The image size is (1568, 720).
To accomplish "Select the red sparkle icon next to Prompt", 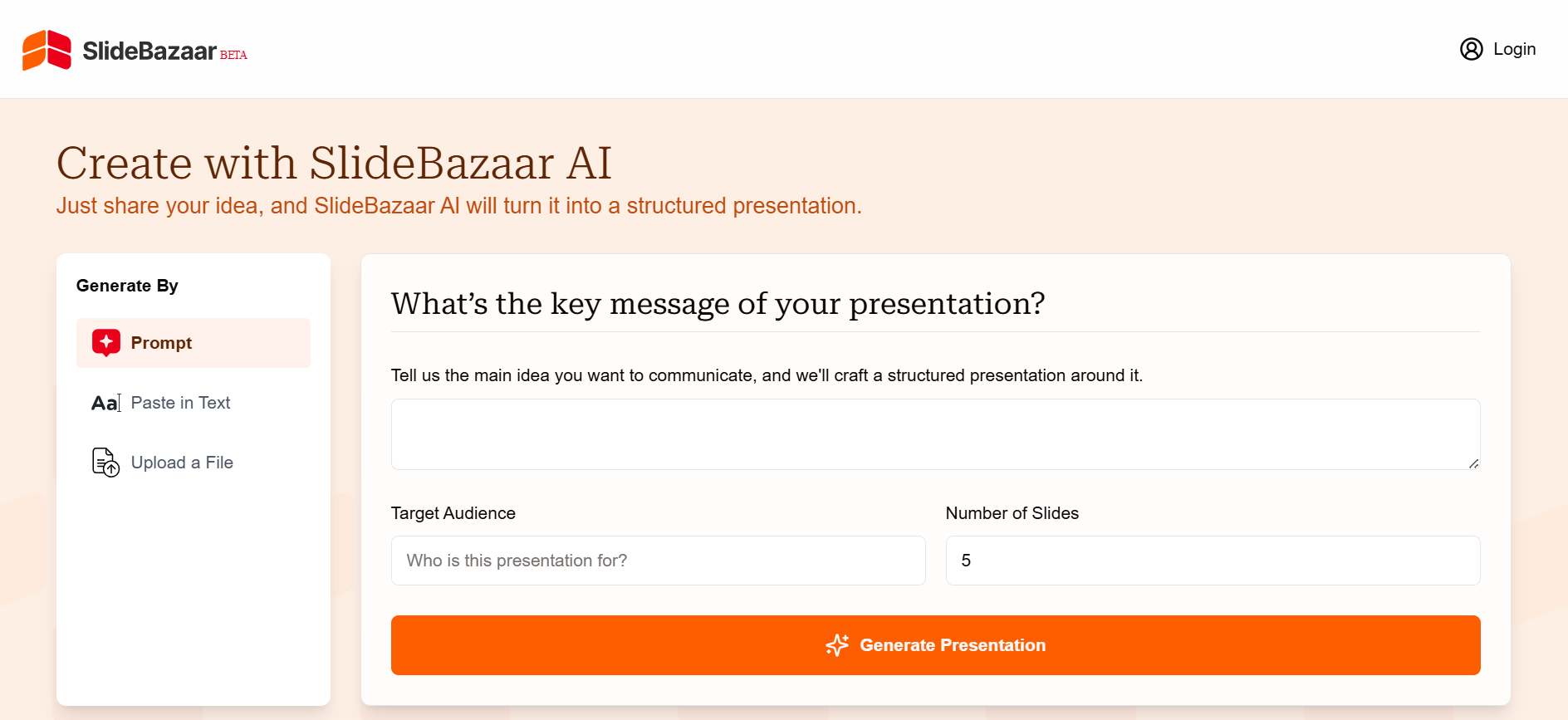I will pos(106,341).
